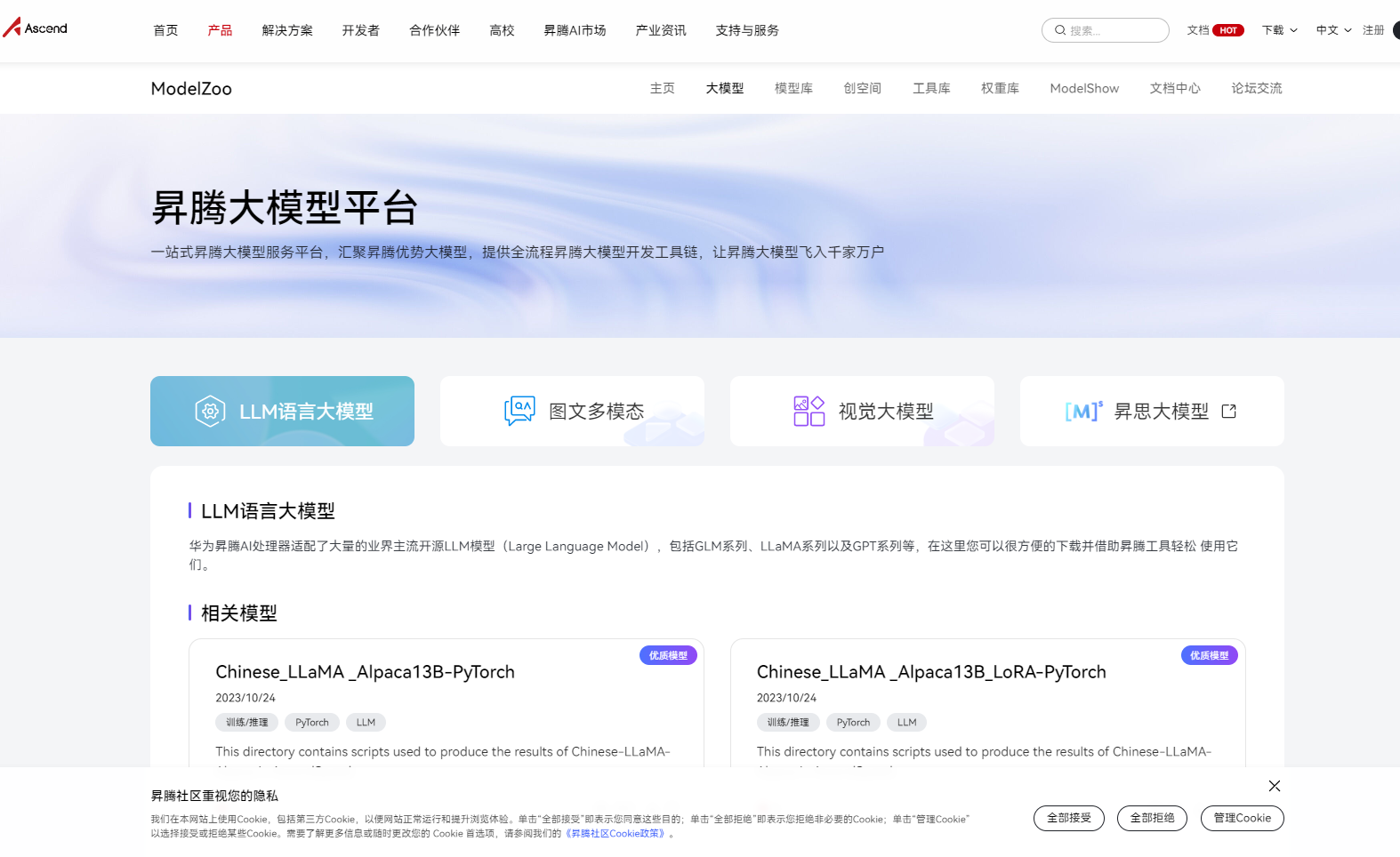Viewport: 1400px width, 857px height.
Task: Click the 管理Cookie button
Action: click(x=1243, y=818)
